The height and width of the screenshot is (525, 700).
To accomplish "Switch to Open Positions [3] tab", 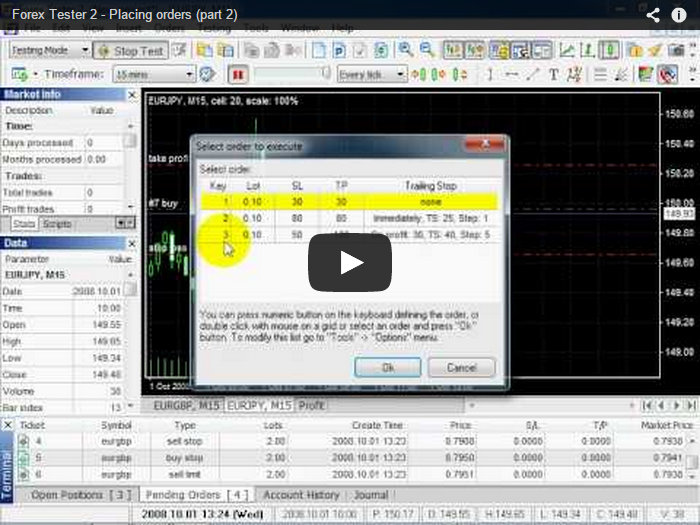I will click(x=81, y=495).
